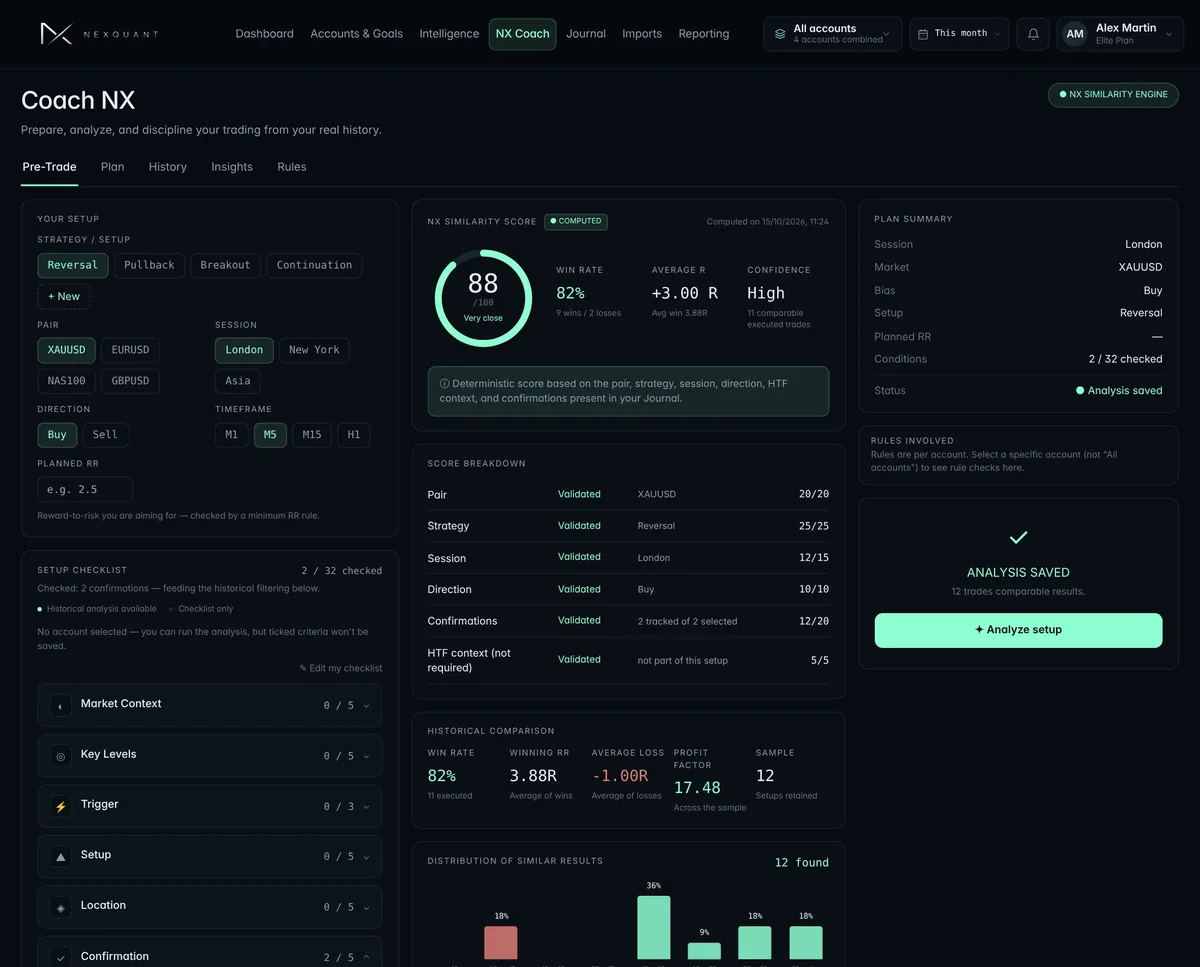Click the Setup triangle icon
Screen dimensions: 1200x967
point(60,857)
